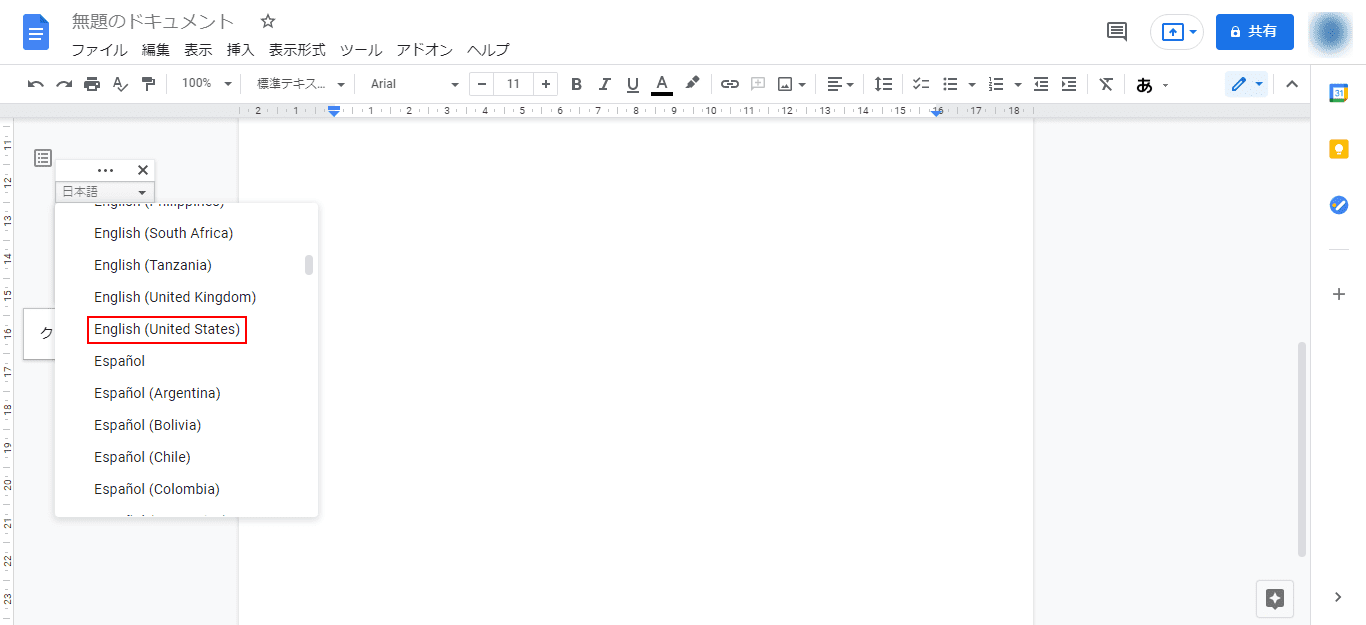
Task: Insert a link using chain icon
Action: pos(730,84)
